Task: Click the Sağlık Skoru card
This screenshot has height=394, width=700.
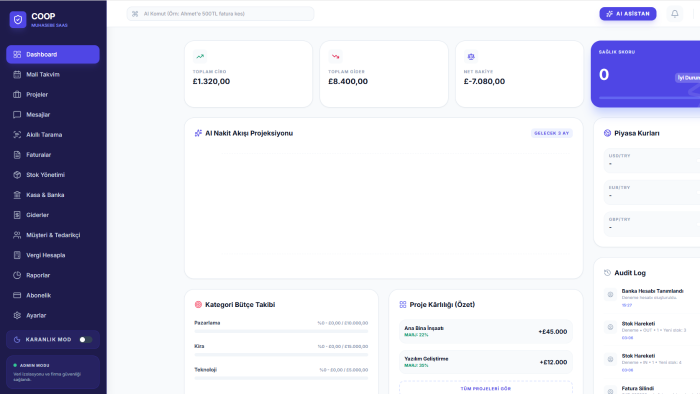Action: 646,74
